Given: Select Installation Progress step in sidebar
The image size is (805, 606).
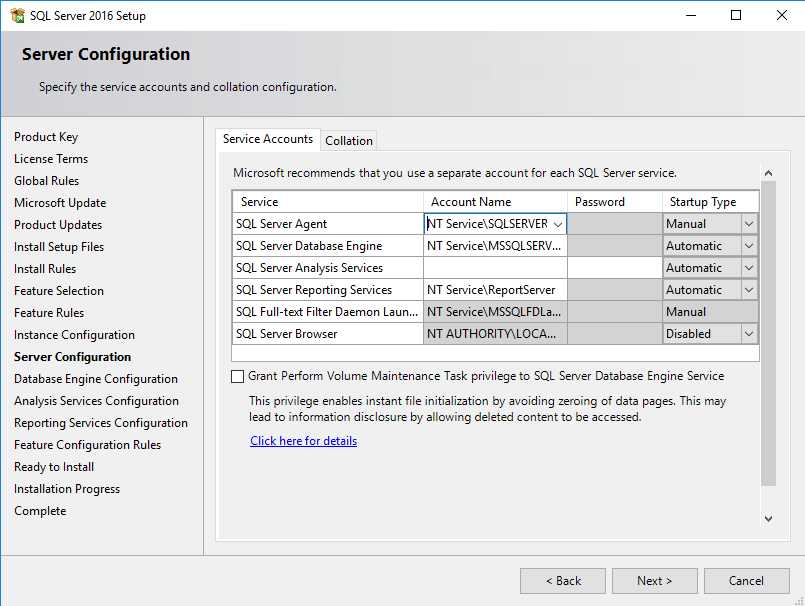Looking at the screenshot, I should click(67, 489).
